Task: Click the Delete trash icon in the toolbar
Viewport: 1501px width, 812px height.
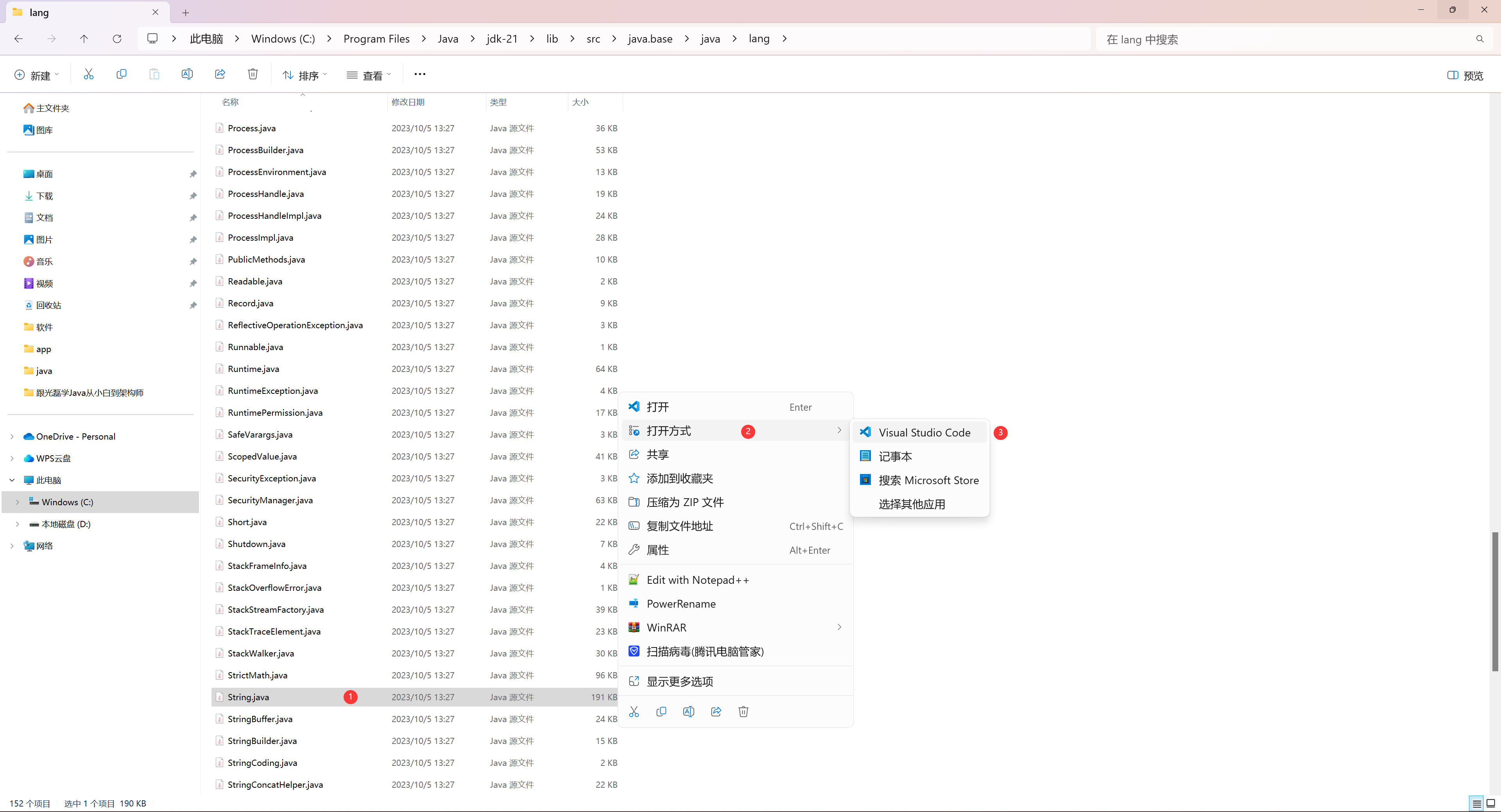Action: 253,75
